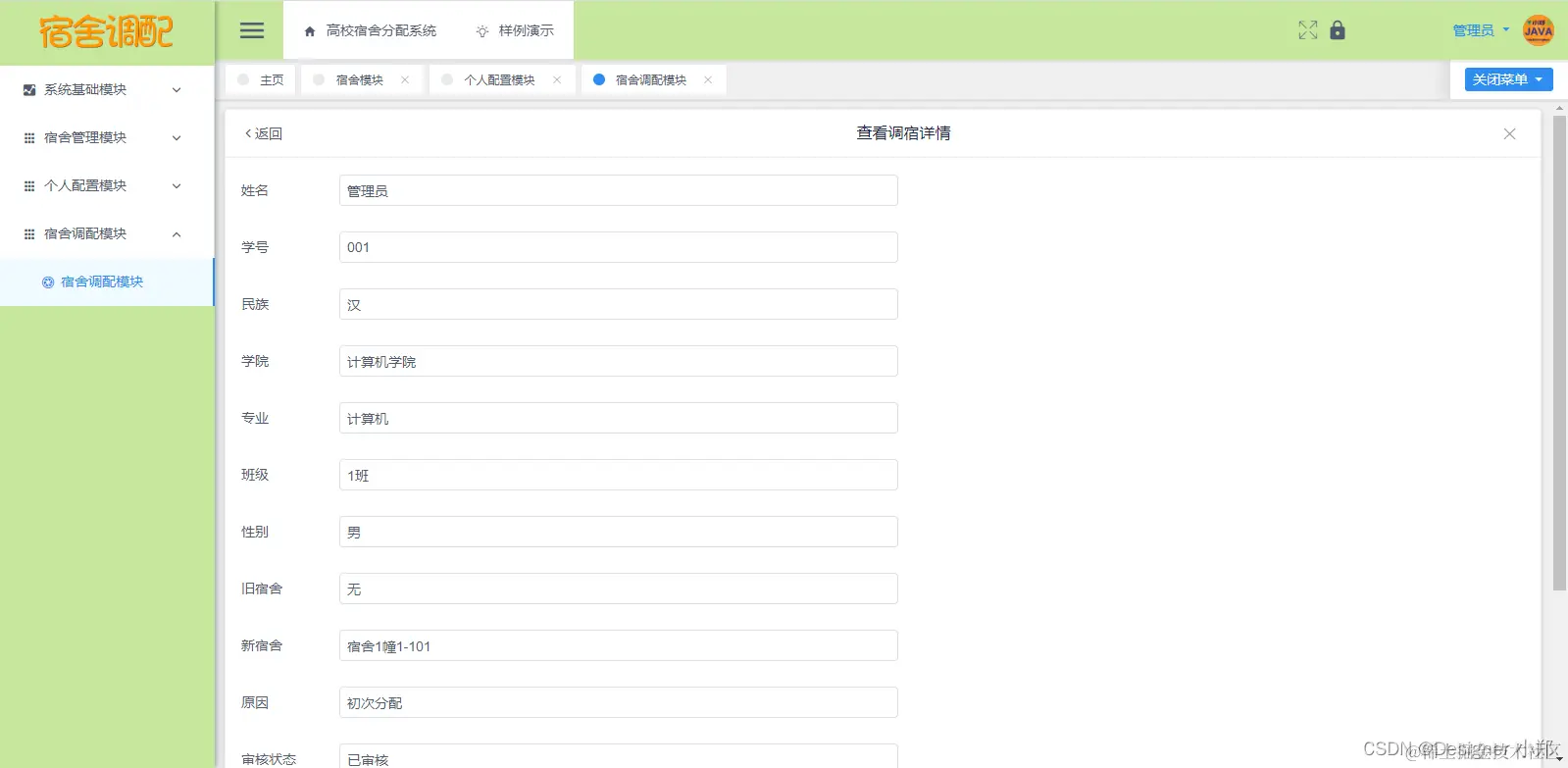This screenshot has height=768, width=1568.
Task: Click the 新宿舍 field showing 宿舍1幢1-101
Action: 618,645
